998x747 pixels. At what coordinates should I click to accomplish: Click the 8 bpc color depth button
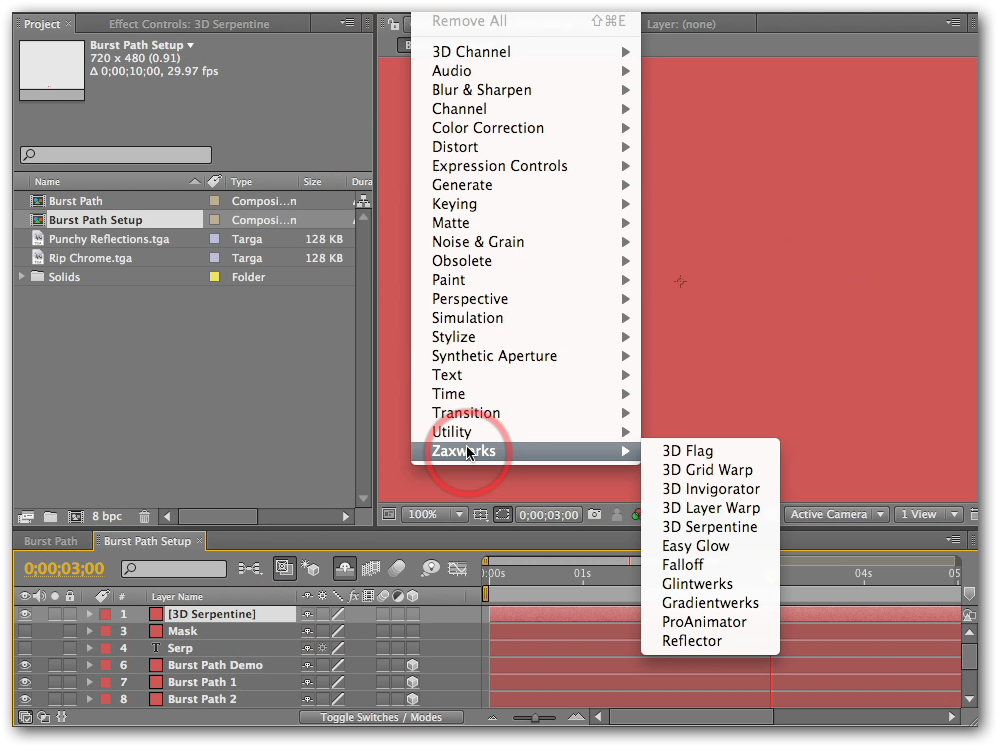point(107,516)
